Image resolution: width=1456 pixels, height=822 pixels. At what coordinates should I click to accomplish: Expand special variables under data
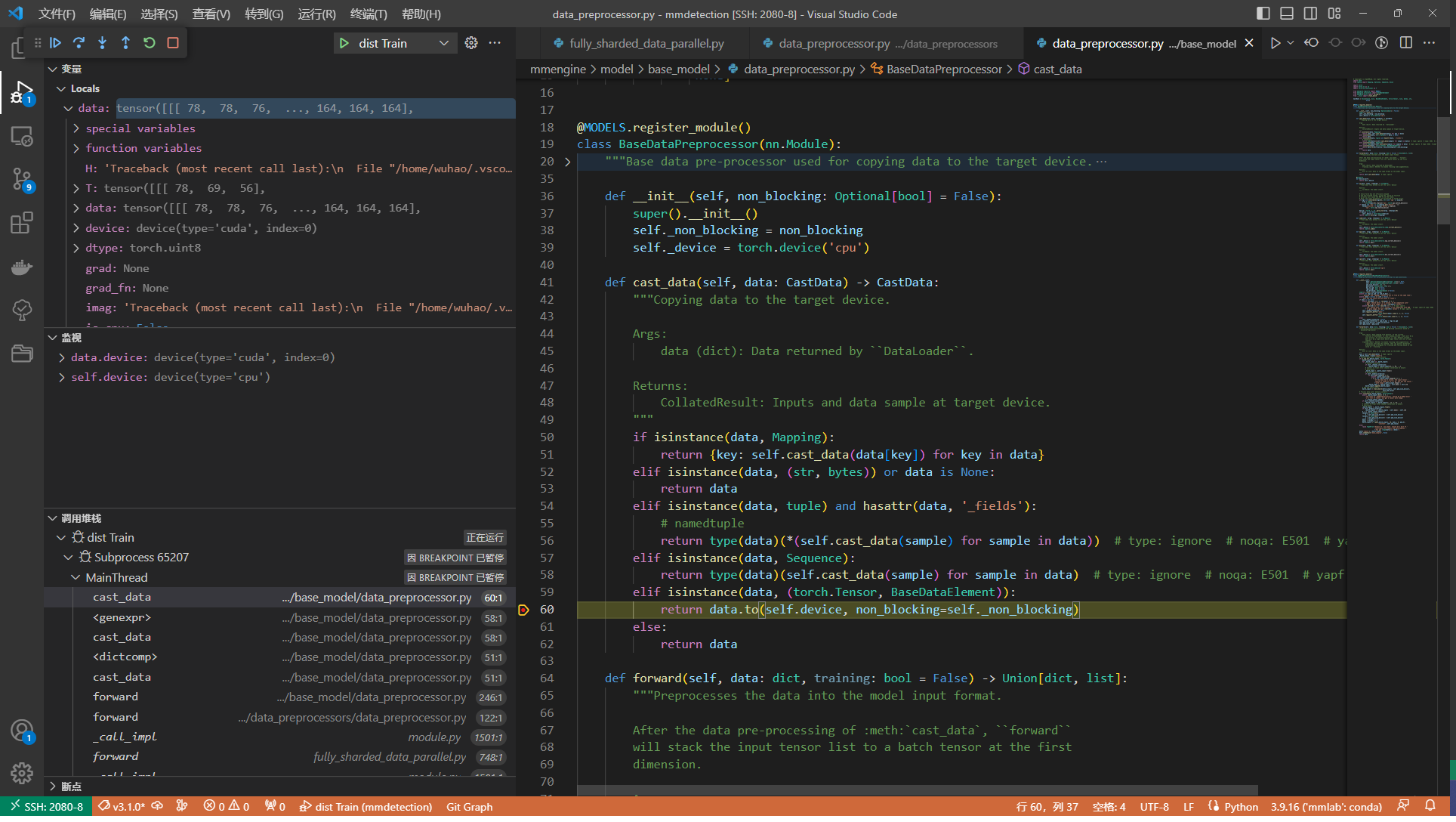tap(76, 128)
